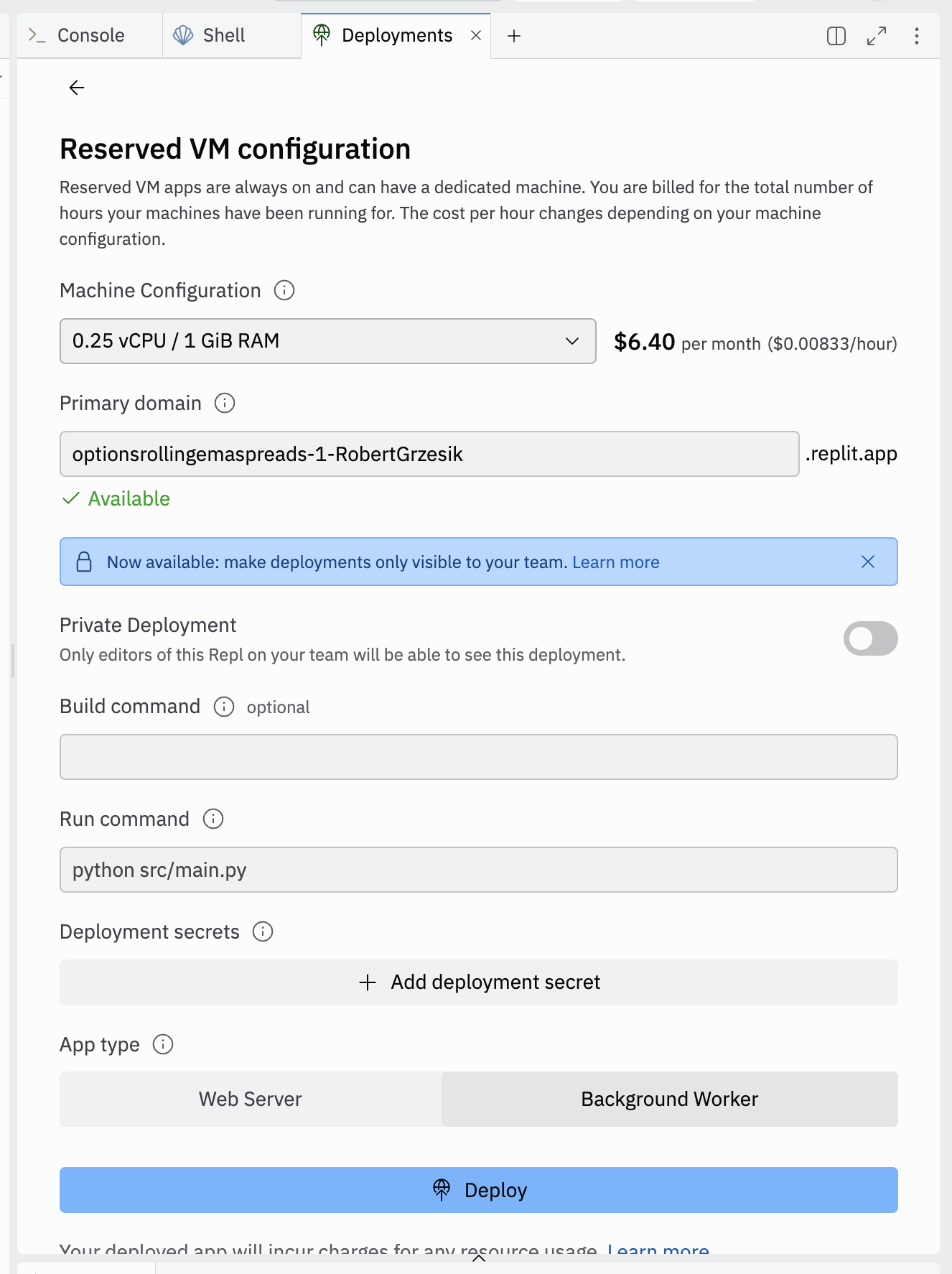Viewport: 952px width, 1274px height.
Task: Expand the bottom panel chevron
Action: 479,1257
